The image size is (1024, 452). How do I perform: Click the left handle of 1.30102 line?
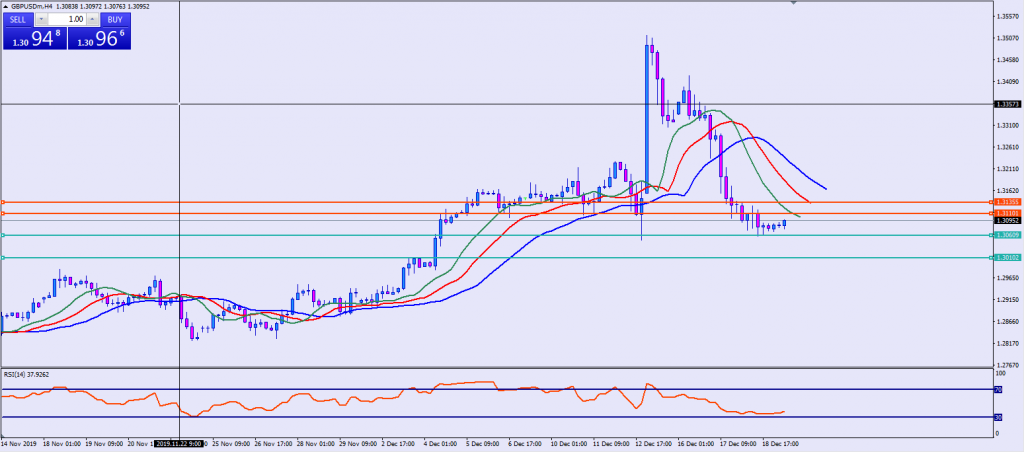pyautogui.click(x=3, y=258)
